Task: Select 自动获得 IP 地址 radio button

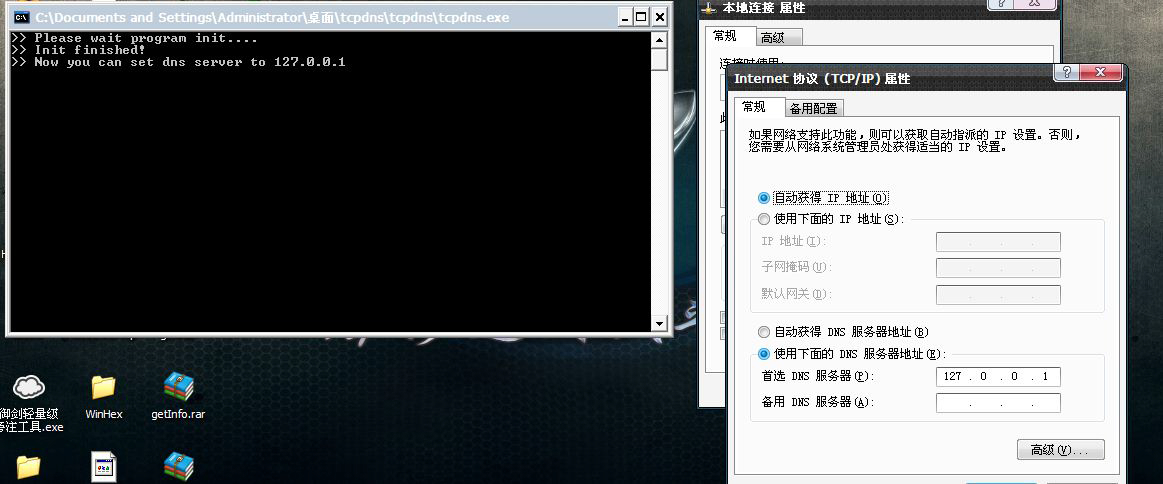Action: coord(764,198)
